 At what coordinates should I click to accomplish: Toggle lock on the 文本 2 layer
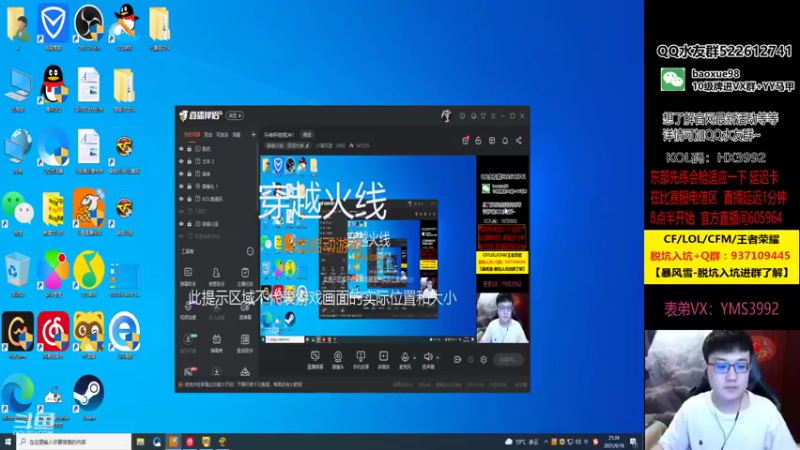click(x=189, y=161)
